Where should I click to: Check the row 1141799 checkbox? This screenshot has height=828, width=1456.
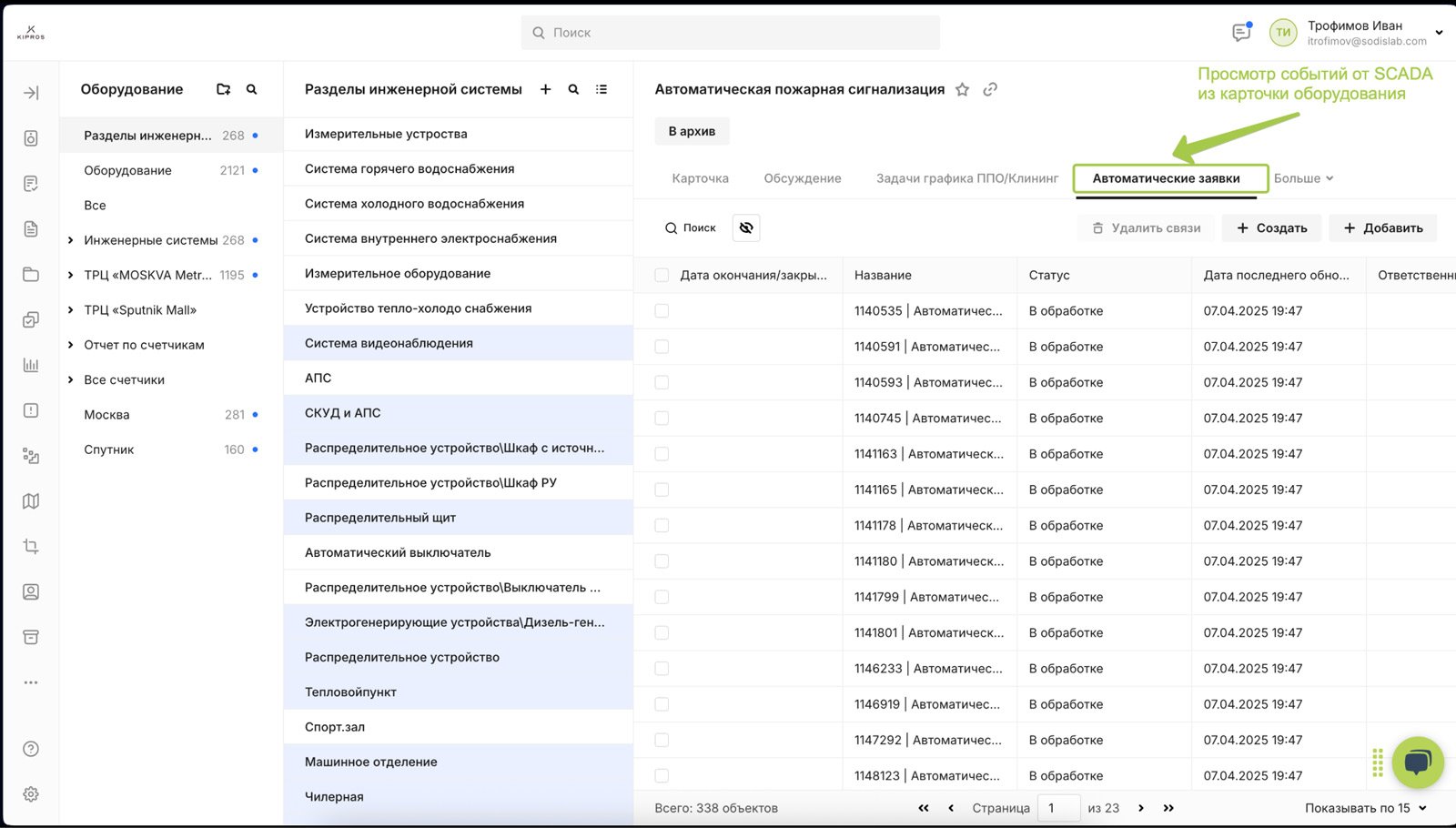(662, 597)
